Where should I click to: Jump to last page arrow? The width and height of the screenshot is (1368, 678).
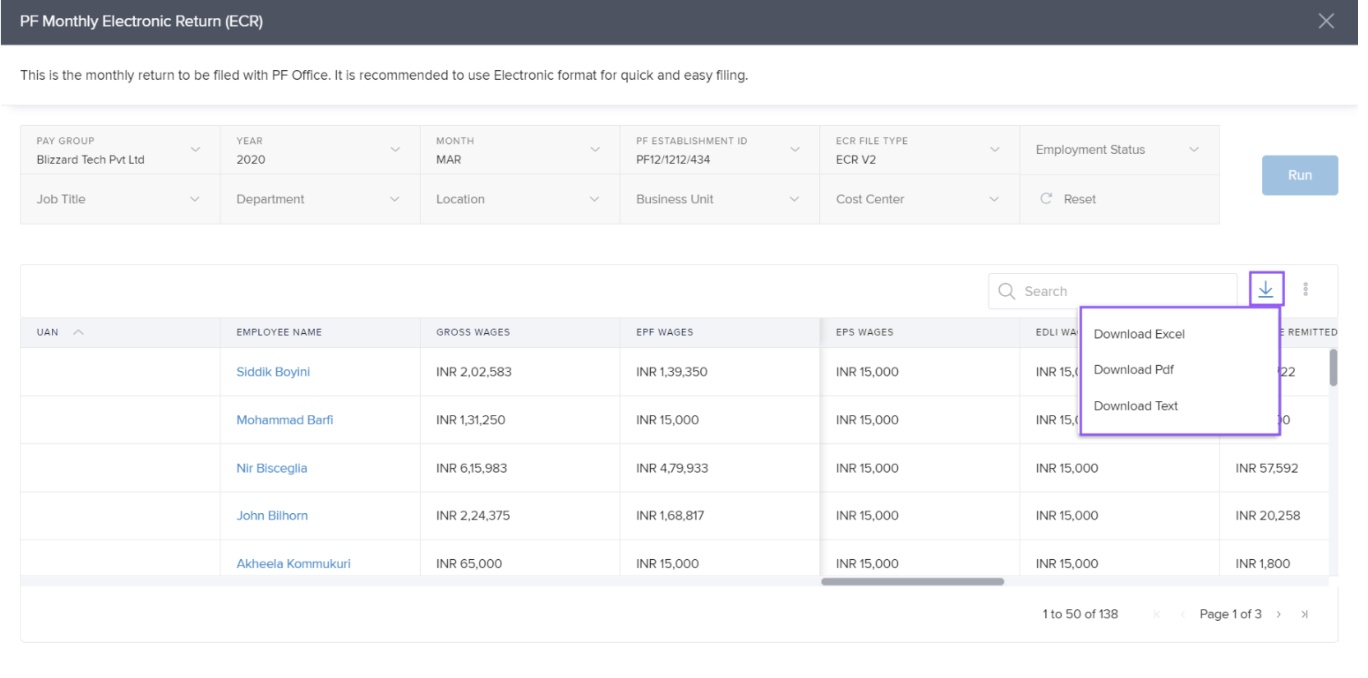click(1304, 614)
